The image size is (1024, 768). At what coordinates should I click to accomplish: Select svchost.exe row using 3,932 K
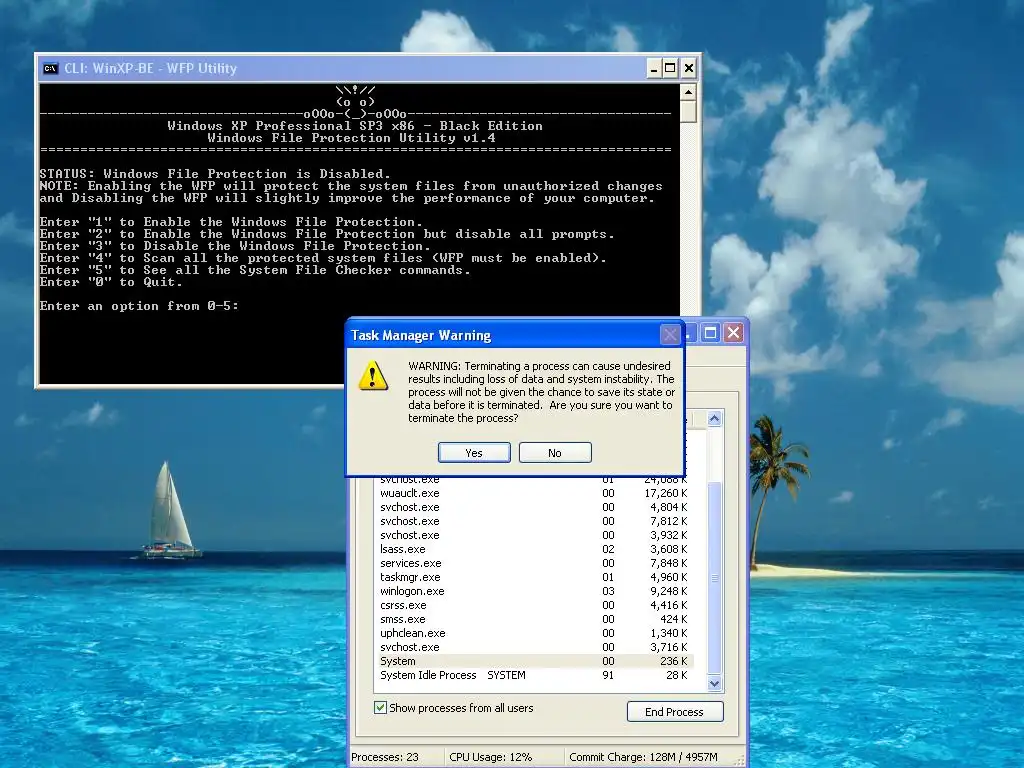536,536
